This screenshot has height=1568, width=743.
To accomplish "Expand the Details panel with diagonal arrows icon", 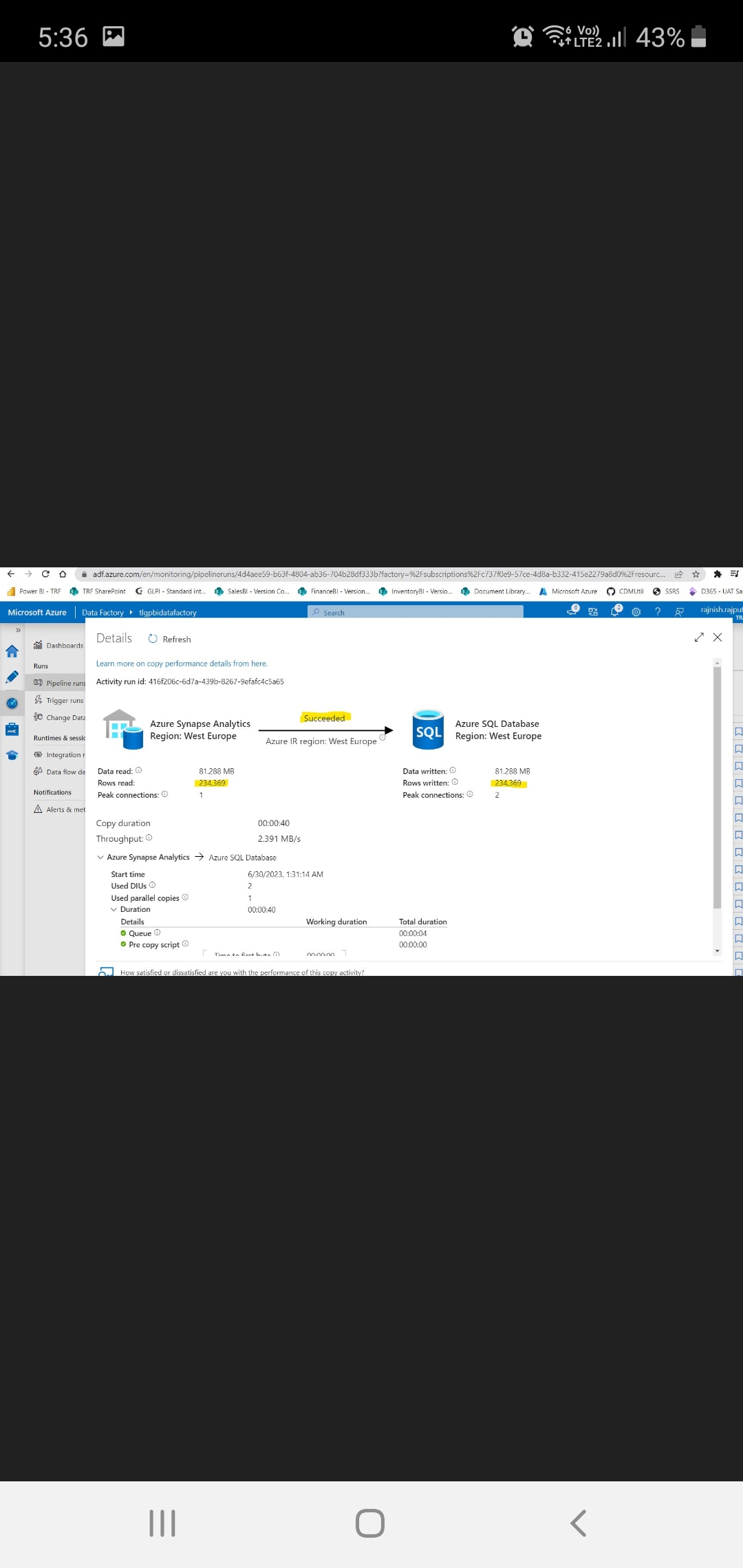I will coord(699,638).
